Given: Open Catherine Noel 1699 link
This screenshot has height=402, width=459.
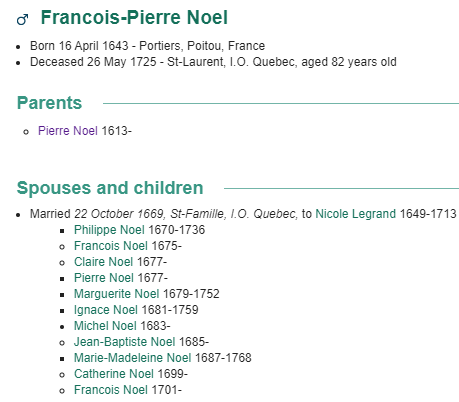Looking at the screenshot, I should point(114,374).
